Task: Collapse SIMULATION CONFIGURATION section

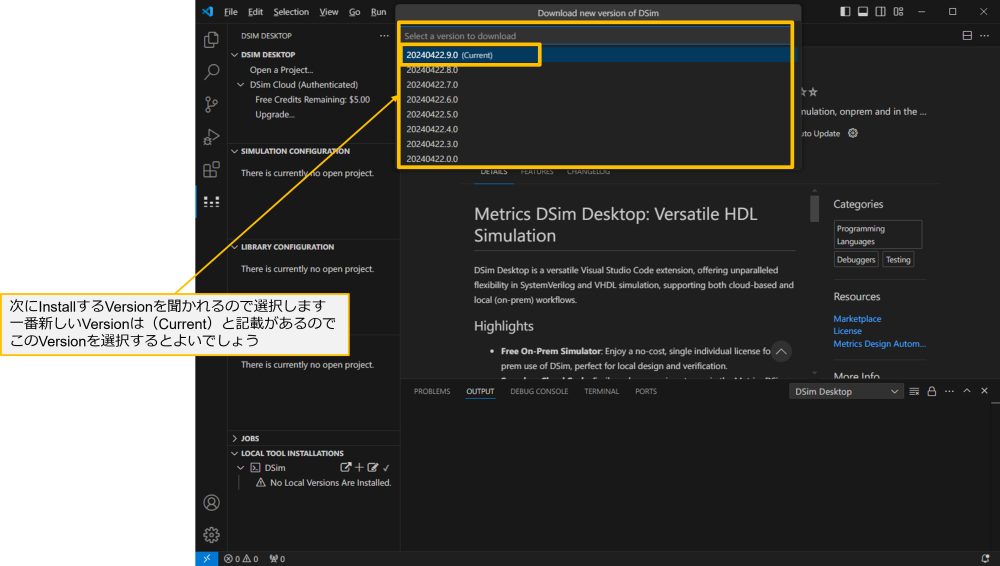Action: (x=235, y=151)
